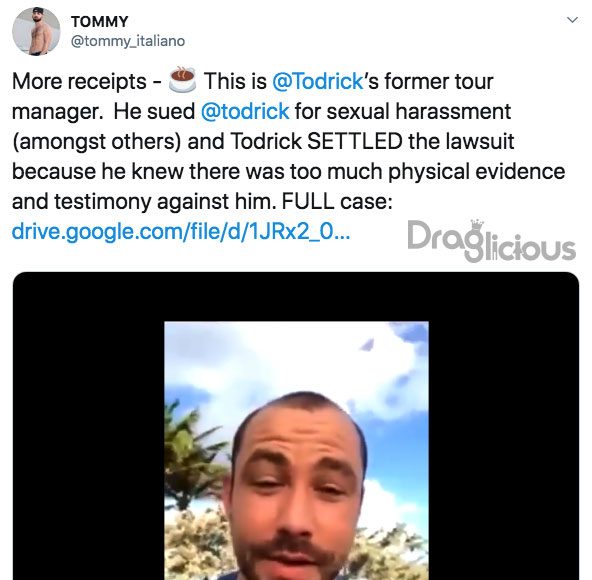Click "physical evidence" in the tweet body
The image size is (592, 580).
tap(476, 172)
